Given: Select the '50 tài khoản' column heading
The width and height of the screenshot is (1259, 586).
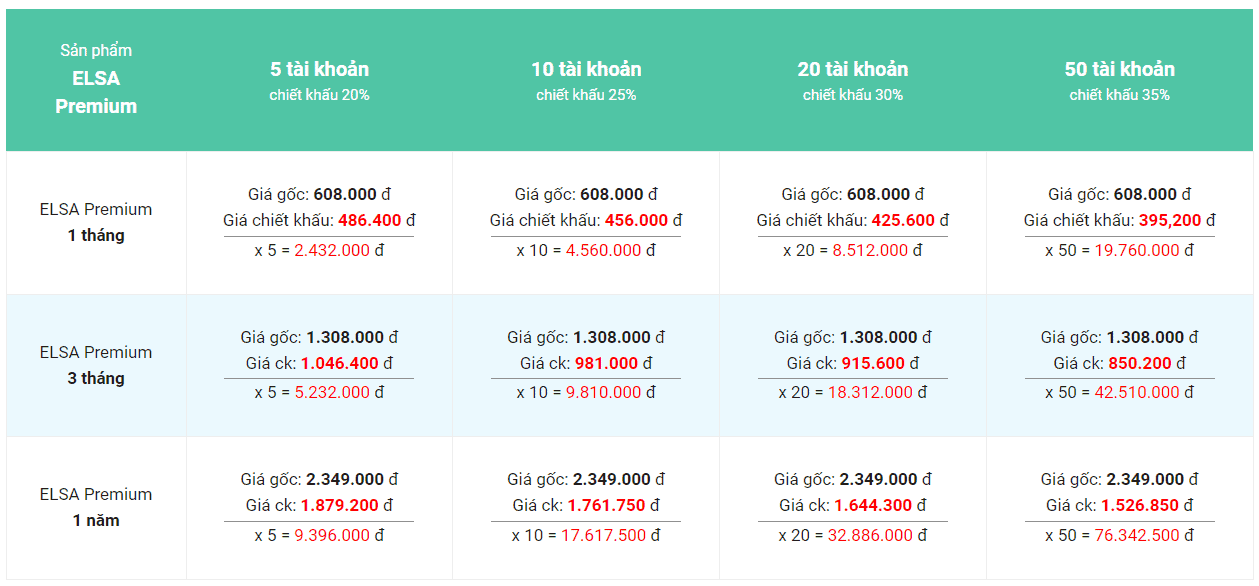Looking at the screenshot, I should 1120,69.
